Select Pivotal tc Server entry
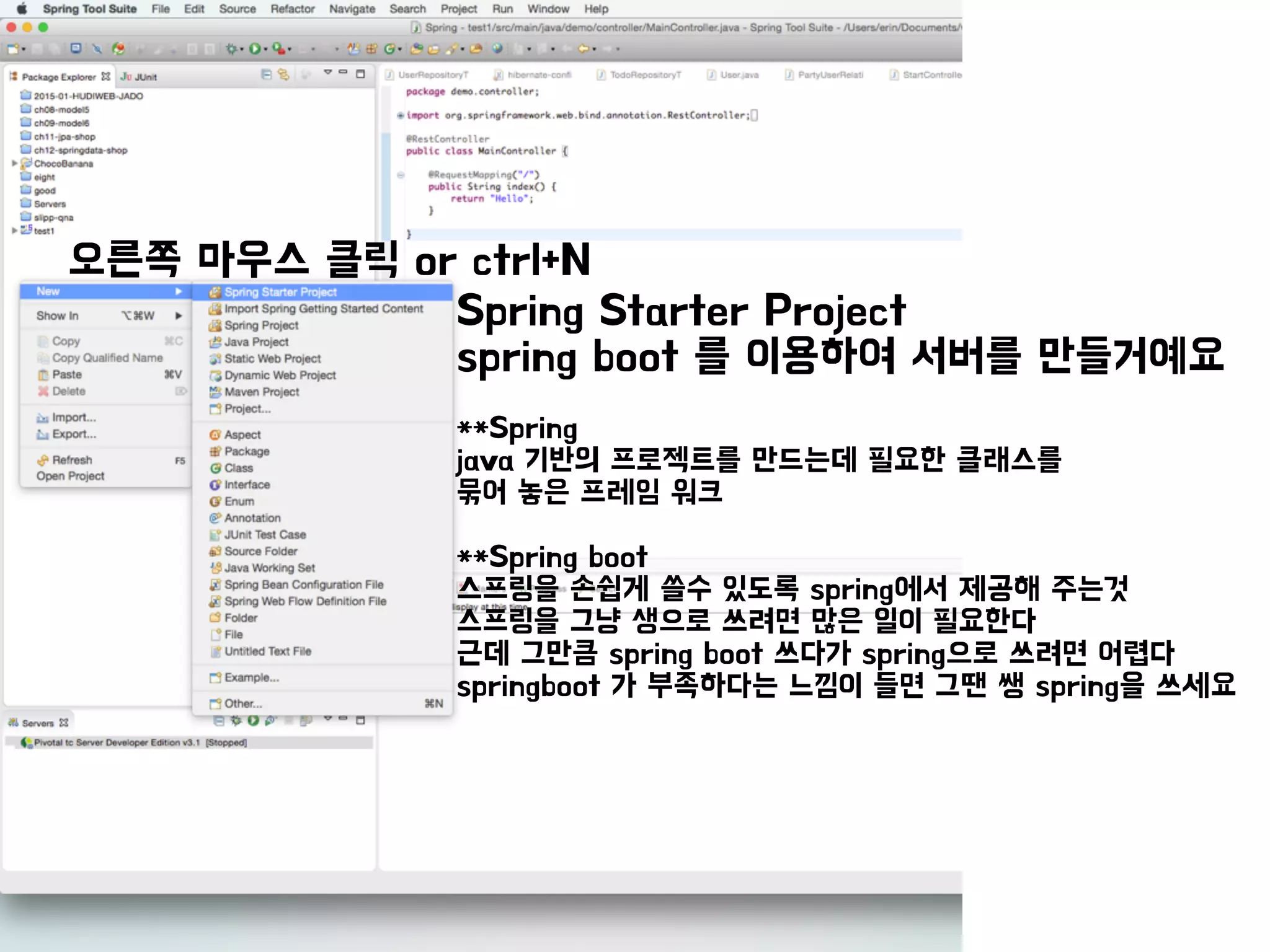The width and height of the screenshot is (1270, 952). click(x=117, y=742)
